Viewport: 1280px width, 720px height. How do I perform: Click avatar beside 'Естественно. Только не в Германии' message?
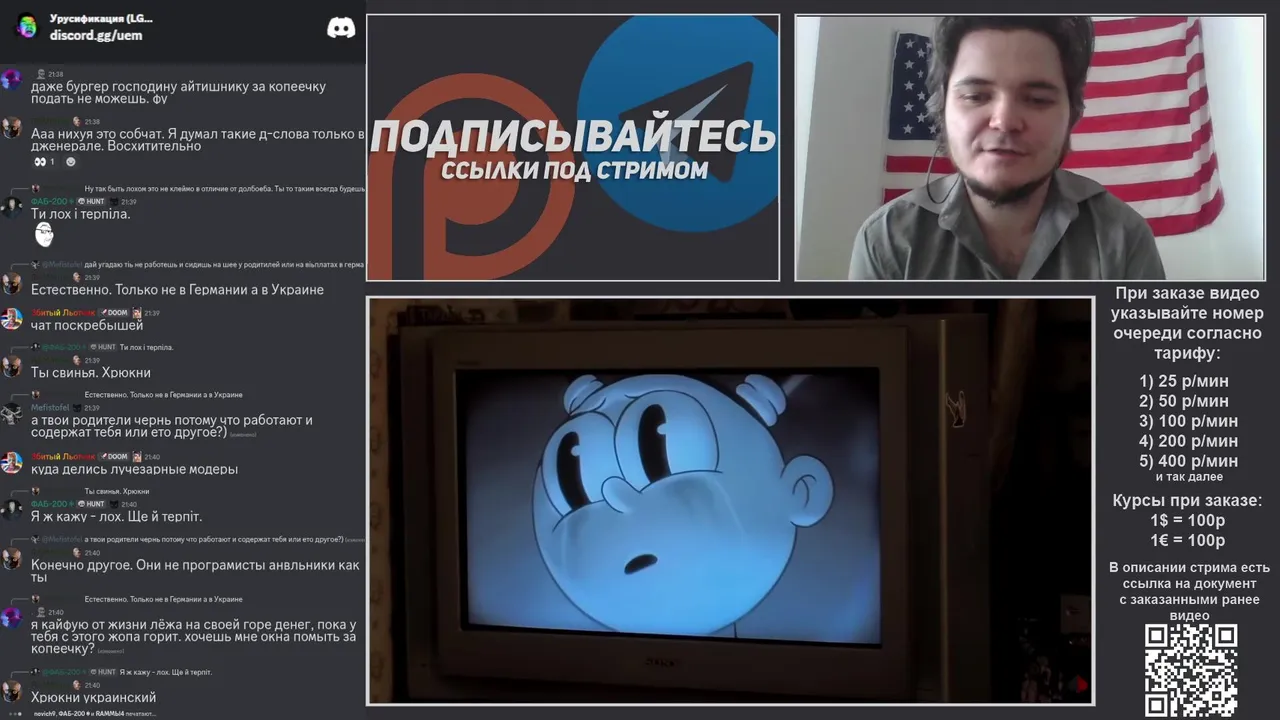pos(11,283)
